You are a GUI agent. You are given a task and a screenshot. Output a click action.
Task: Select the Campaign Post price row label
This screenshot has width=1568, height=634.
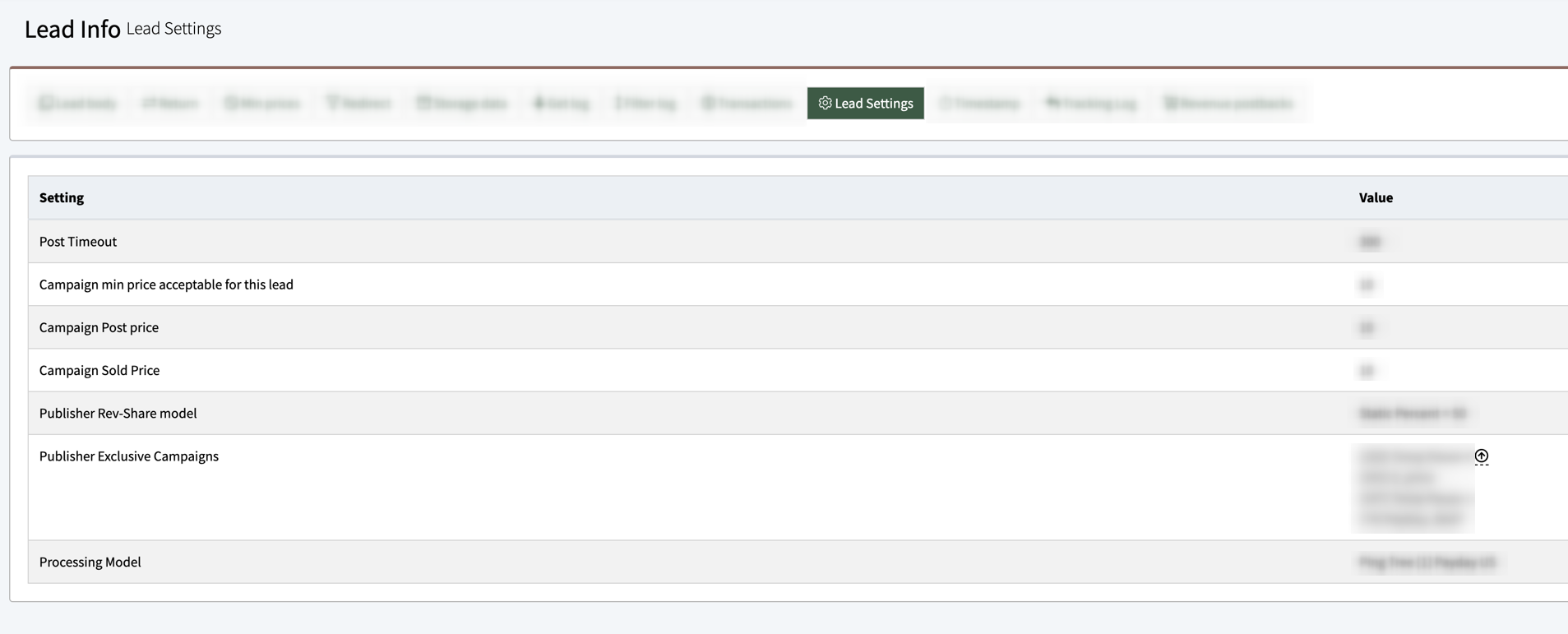(99, 327)
